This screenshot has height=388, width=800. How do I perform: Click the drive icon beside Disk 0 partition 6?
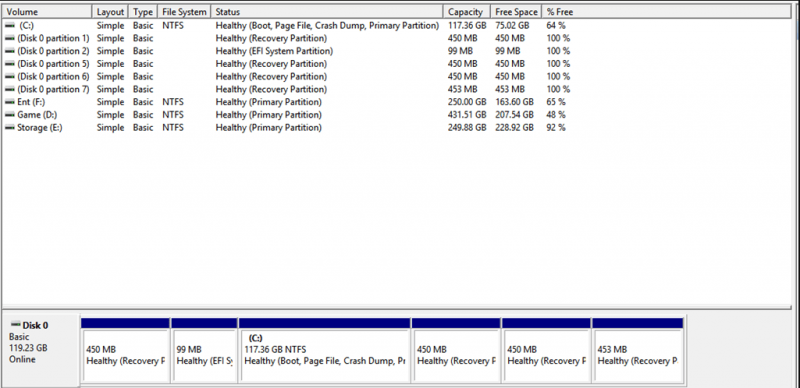[10, 77]
